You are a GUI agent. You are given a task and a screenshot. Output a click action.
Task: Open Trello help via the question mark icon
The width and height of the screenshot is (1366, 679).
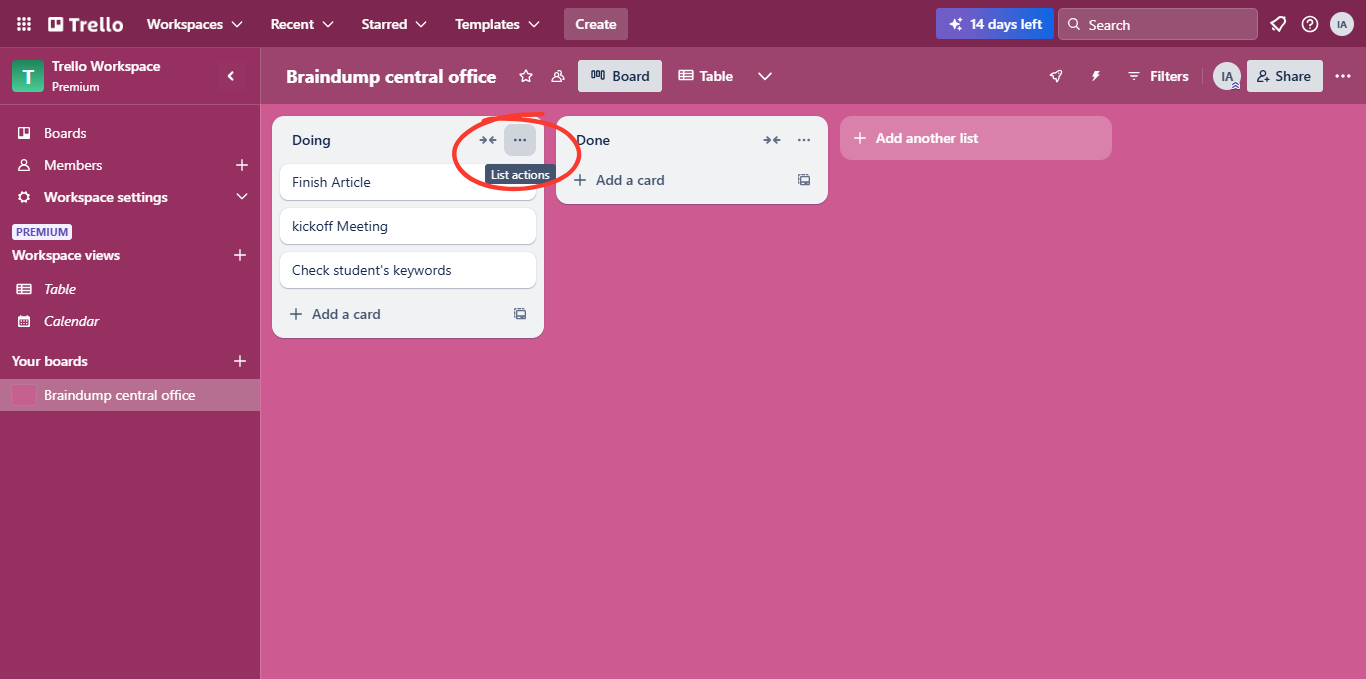[x=1310, y=24]
